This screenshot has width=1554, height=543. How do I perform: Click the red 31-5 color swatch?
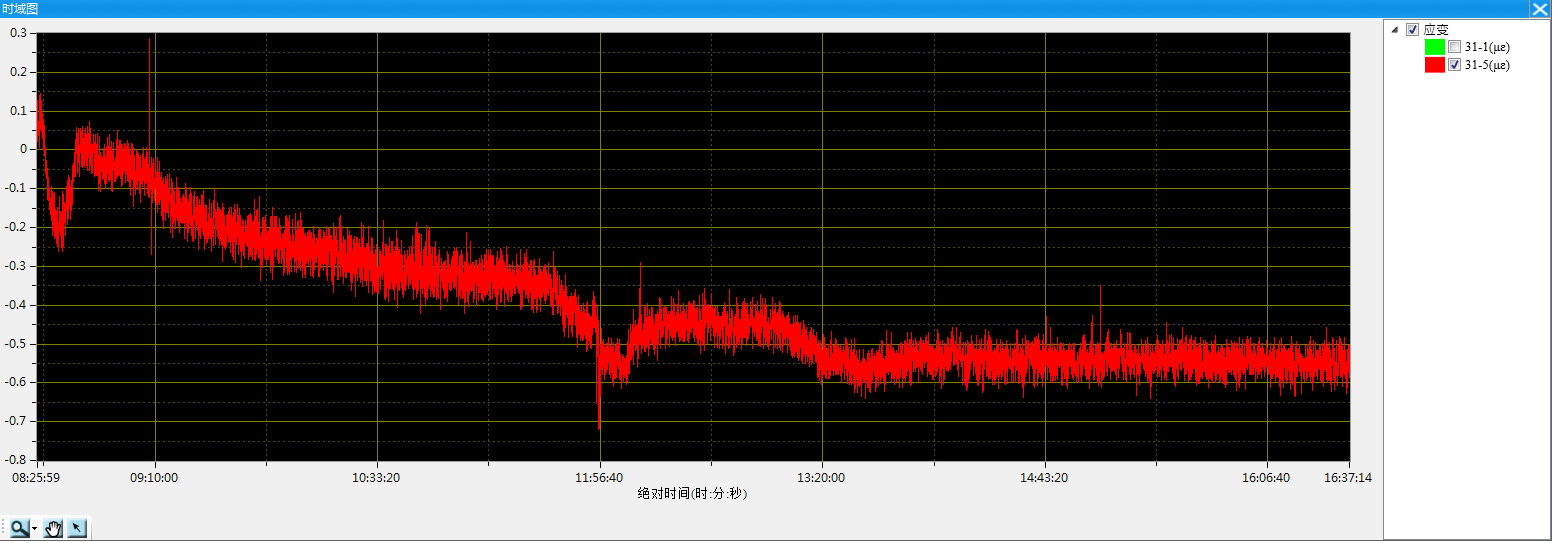(1434, 65)
